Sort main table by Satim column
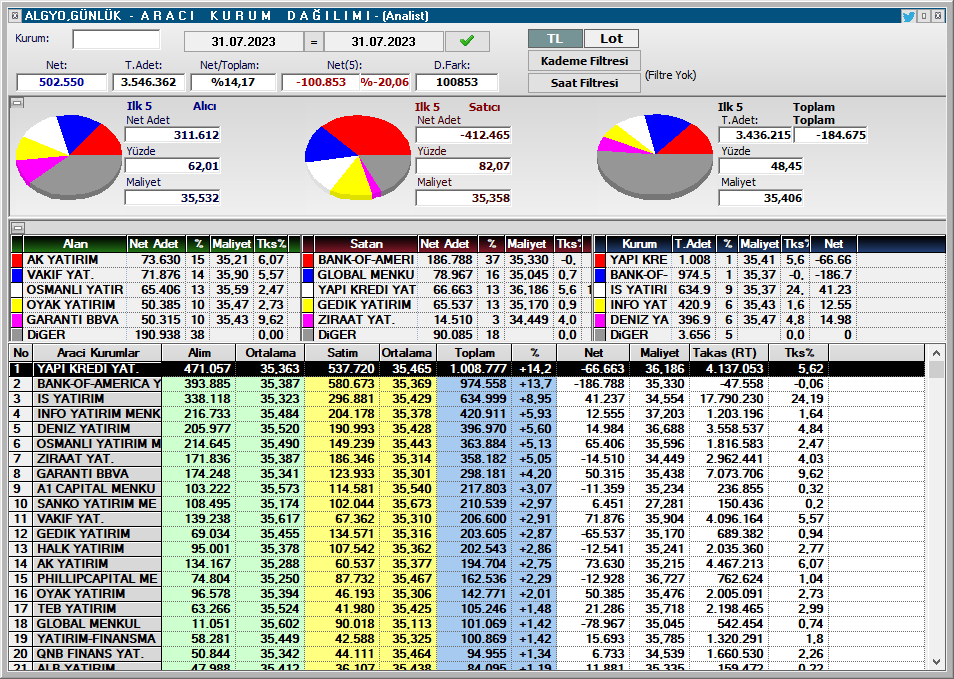 [x=342, y=353]
